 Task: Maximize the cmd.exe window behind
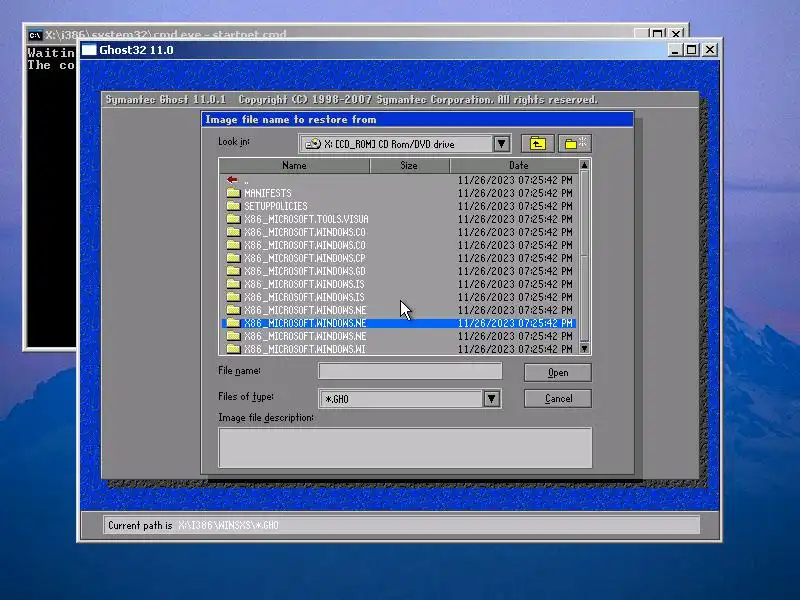[658, 34]
